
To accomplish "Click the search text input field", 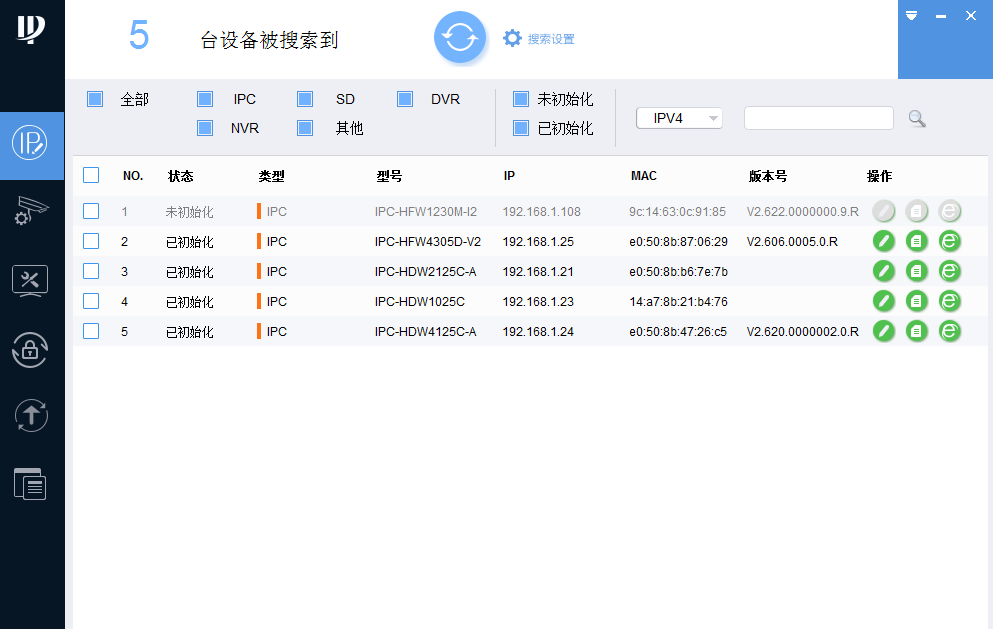I will click(x=818, y=118).
